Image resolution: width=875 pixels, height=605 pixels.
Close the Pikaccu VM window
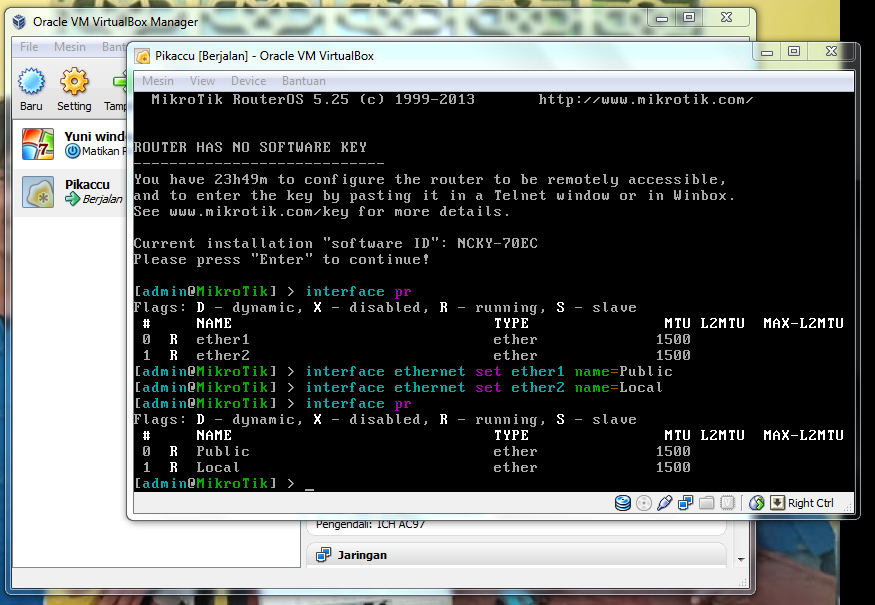coord(831,52)
